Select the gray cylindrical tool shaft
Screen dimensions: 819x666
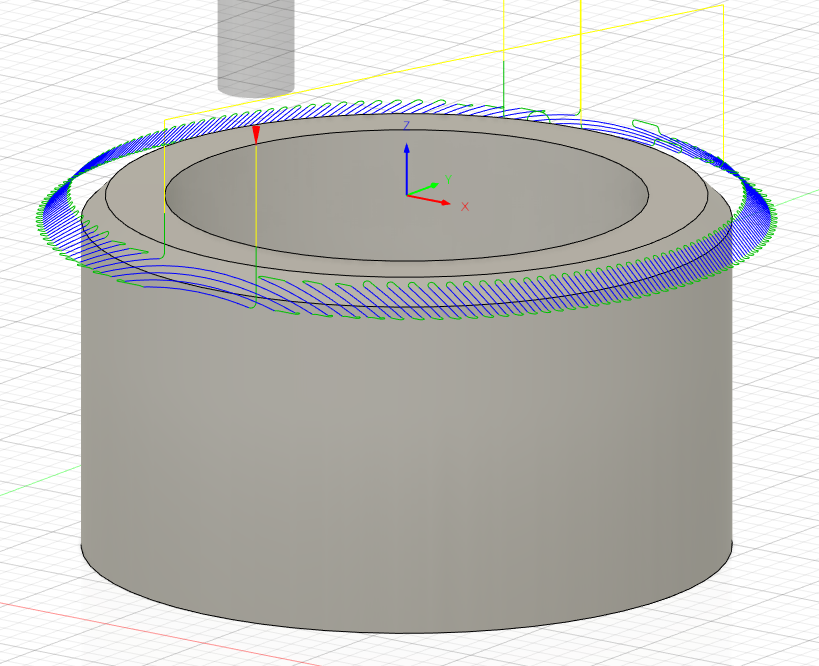256,48
